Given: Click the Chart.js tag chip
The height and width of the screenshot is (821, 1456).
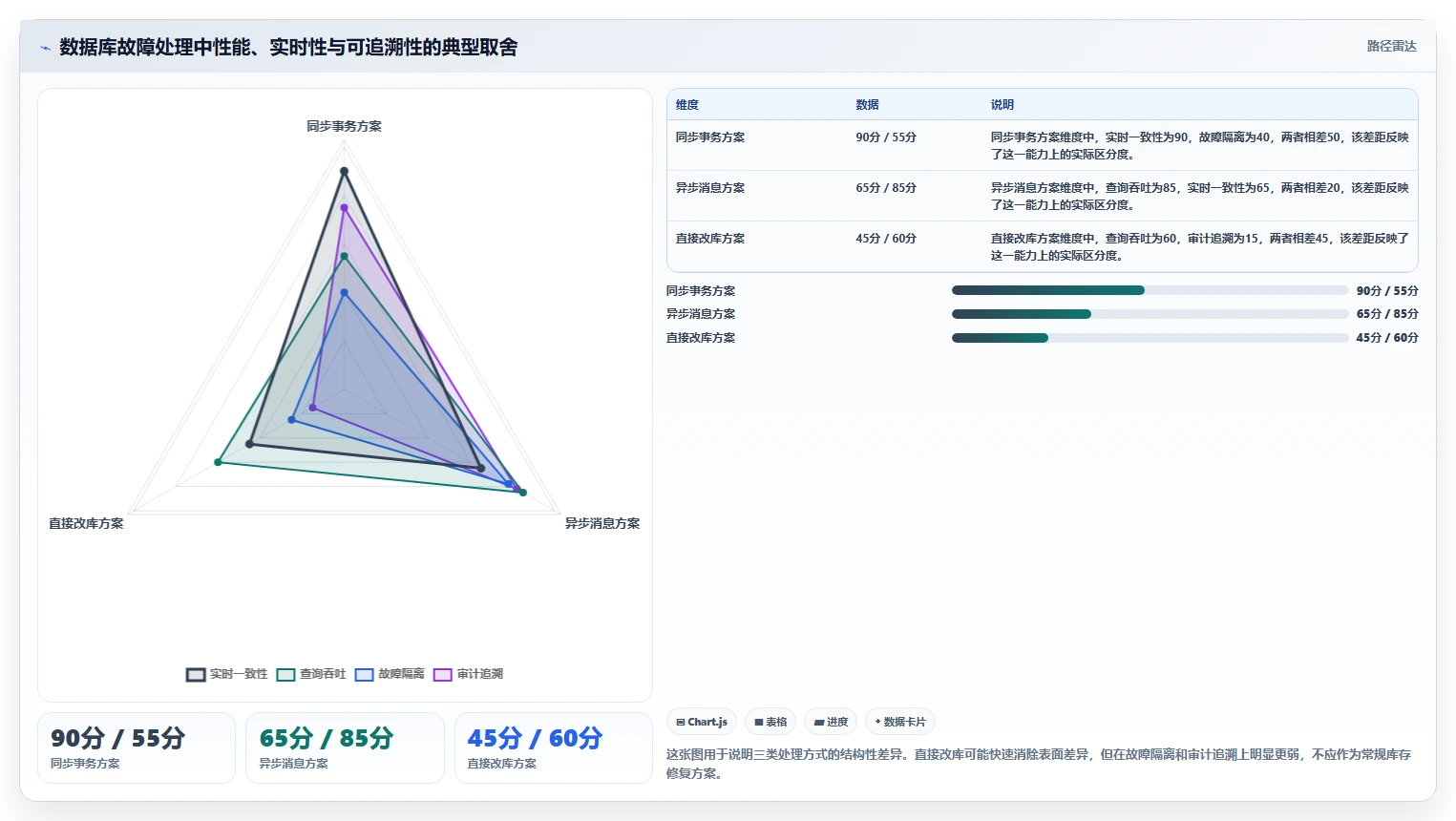Looking at the screenshot, I should (702, 722).
